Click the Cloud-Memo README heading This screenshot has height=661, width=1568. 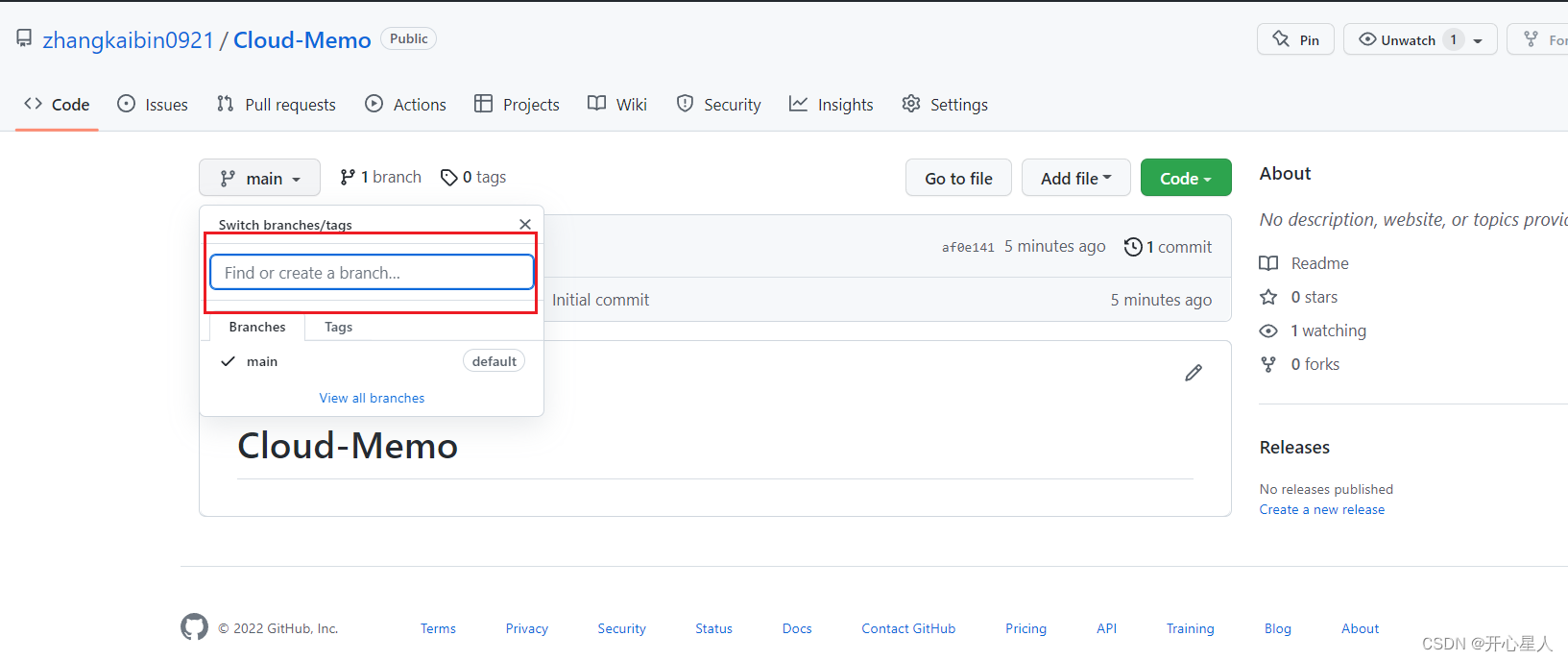[x=348, y=446]
